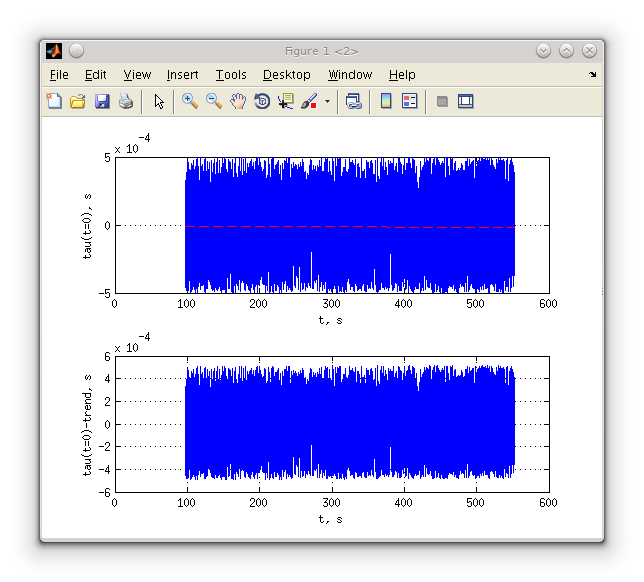Select the Pan hand tool
644x582 pixels.
tap(238, 101)
